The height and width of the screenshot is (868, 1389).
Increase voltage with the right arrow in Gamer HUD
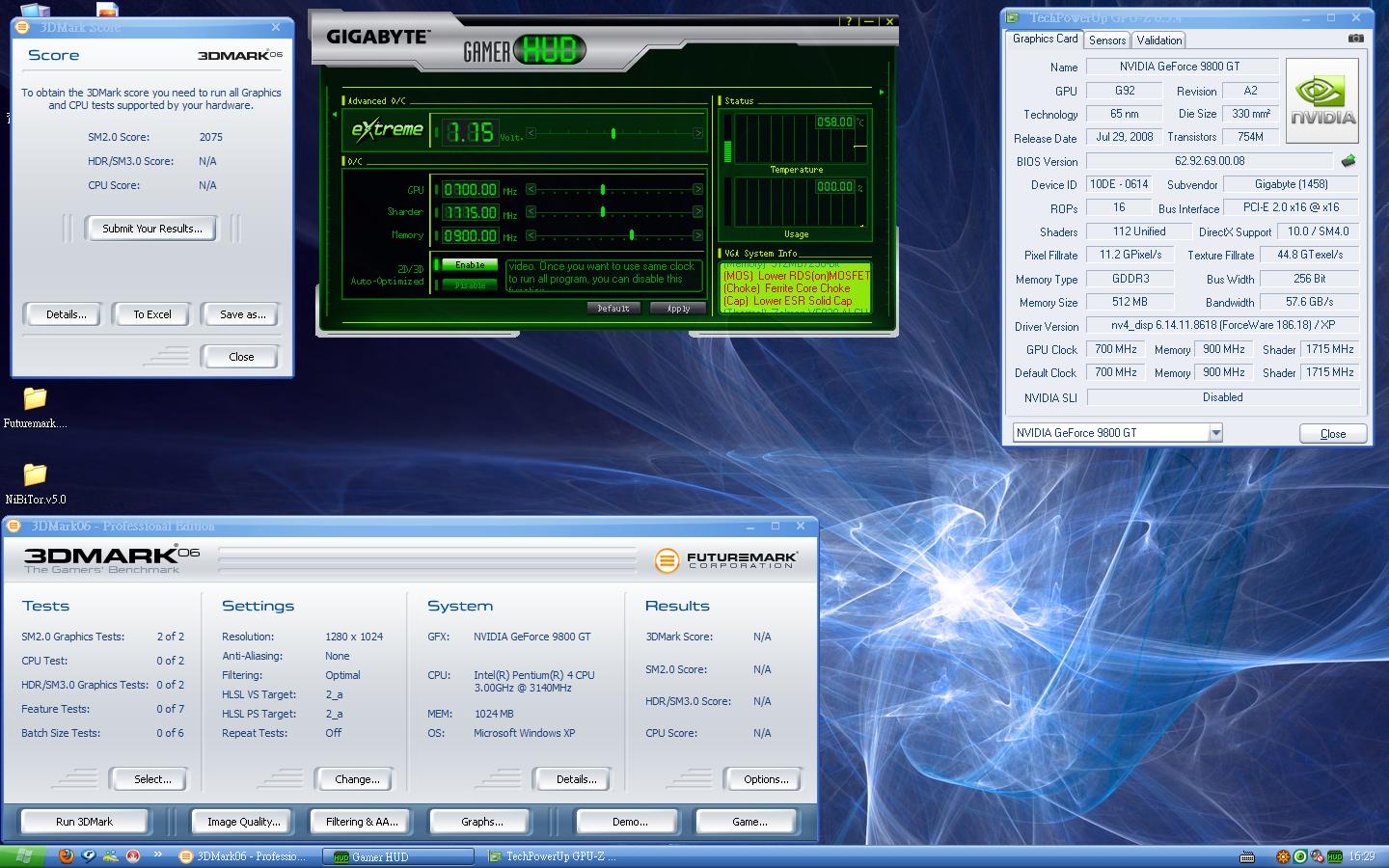(698, 133)
